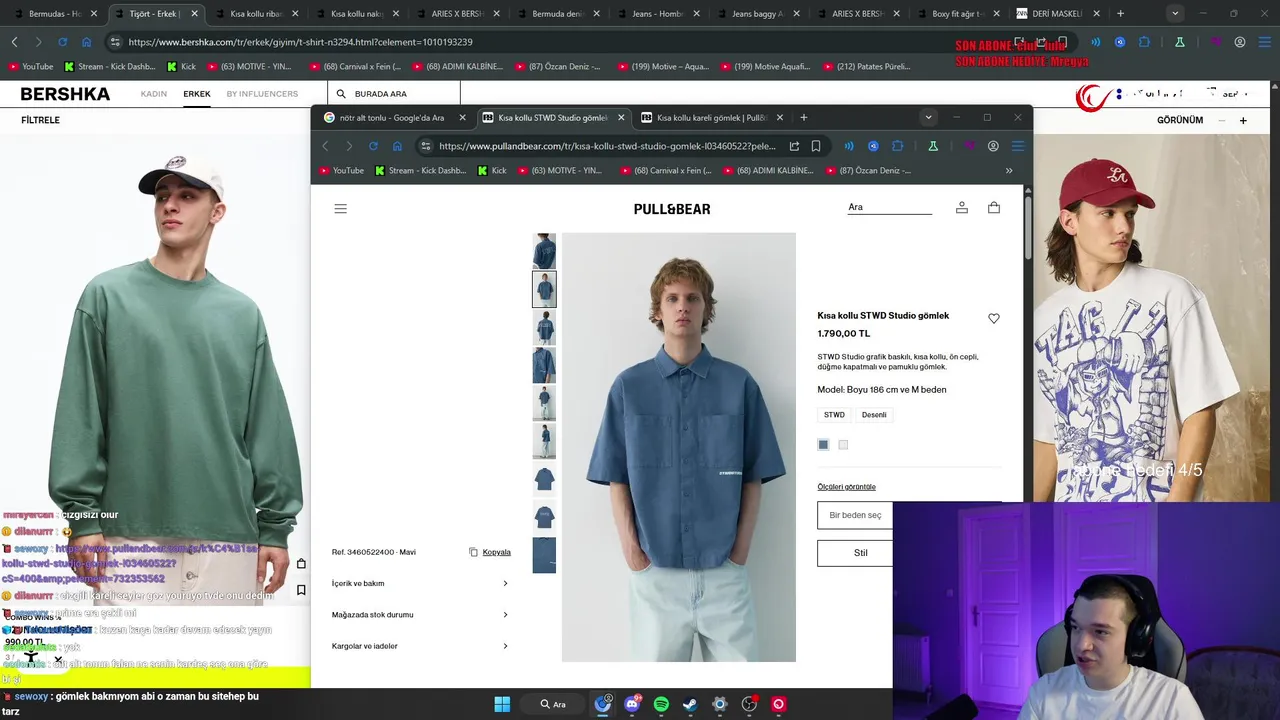Click the Pull&Bear Ara search field
1280x720 pixels.
click(x=889, y=208)
